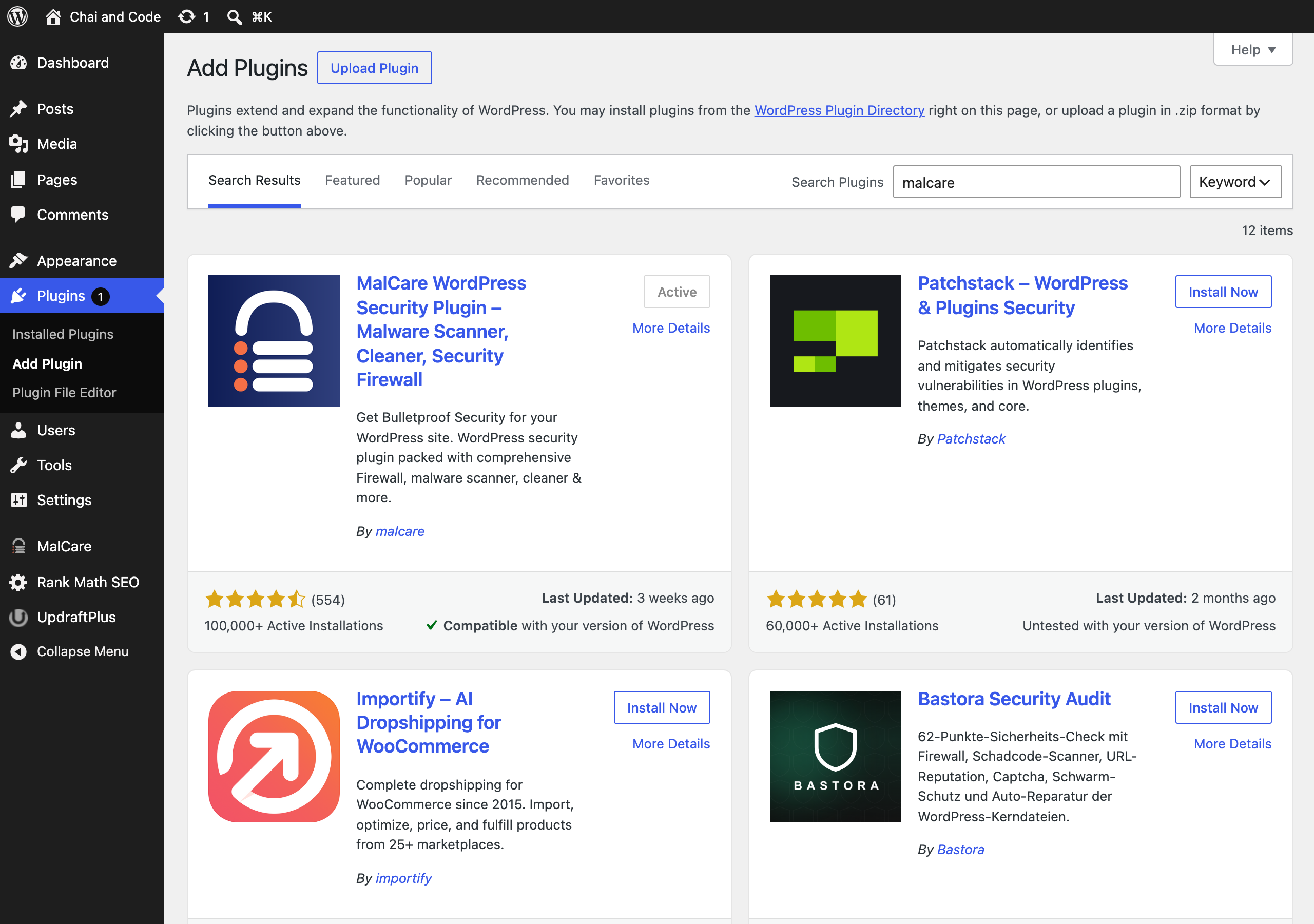The height and width of the screenshot is (924, 1314).
Task: Click the MalCare lock sidebar icon
Action: pyautogui.click(x=19, y=546)
